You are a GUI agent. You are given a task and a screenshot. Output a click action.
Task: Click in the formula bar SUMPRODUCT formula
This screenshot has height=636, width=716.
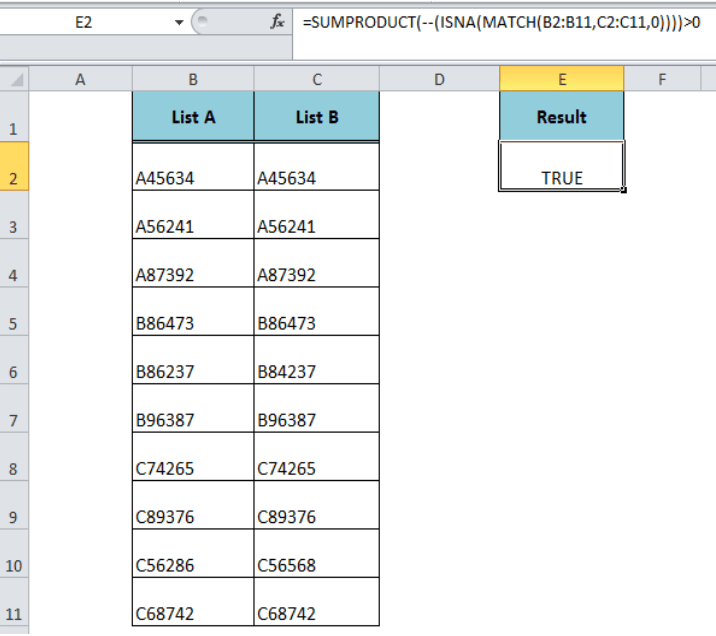(501, 22)
